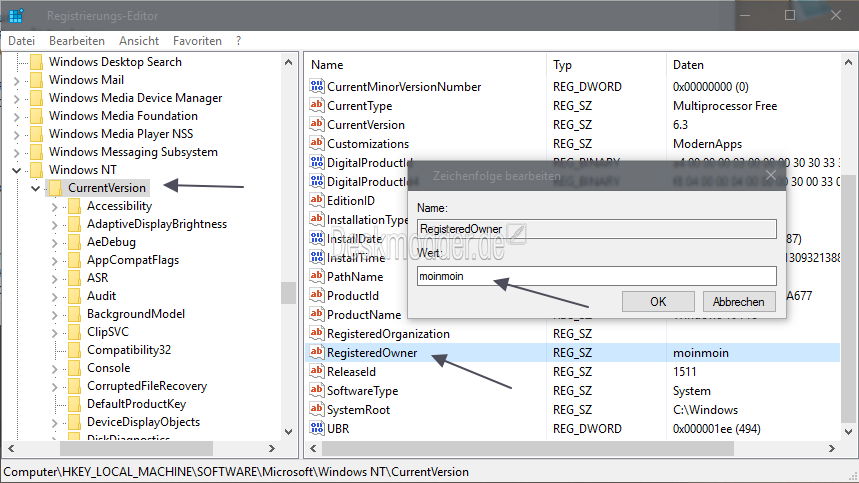Open the Ansicht menu
This screenshot has width=859, height=483.
click(x=139, y=41)
